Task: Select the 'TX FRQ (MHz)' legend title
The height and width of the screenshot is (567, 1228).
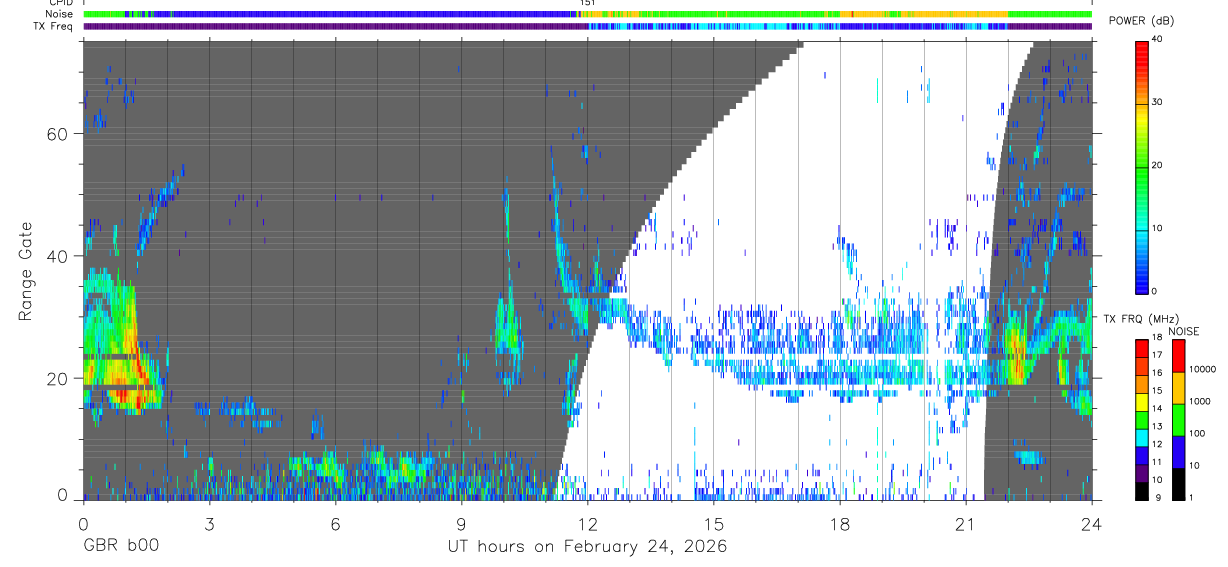Action: [1141, 319]
